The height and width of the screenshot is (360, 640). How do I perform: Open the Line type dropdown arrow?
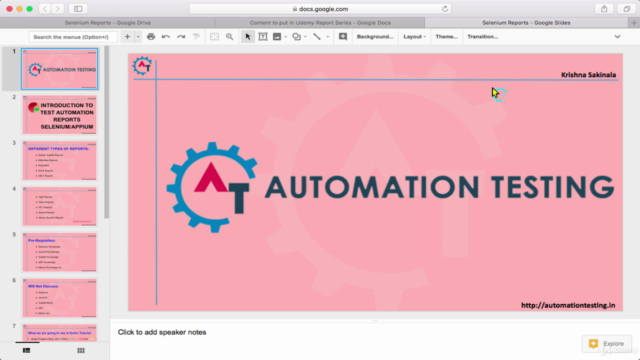click(327, 37)
